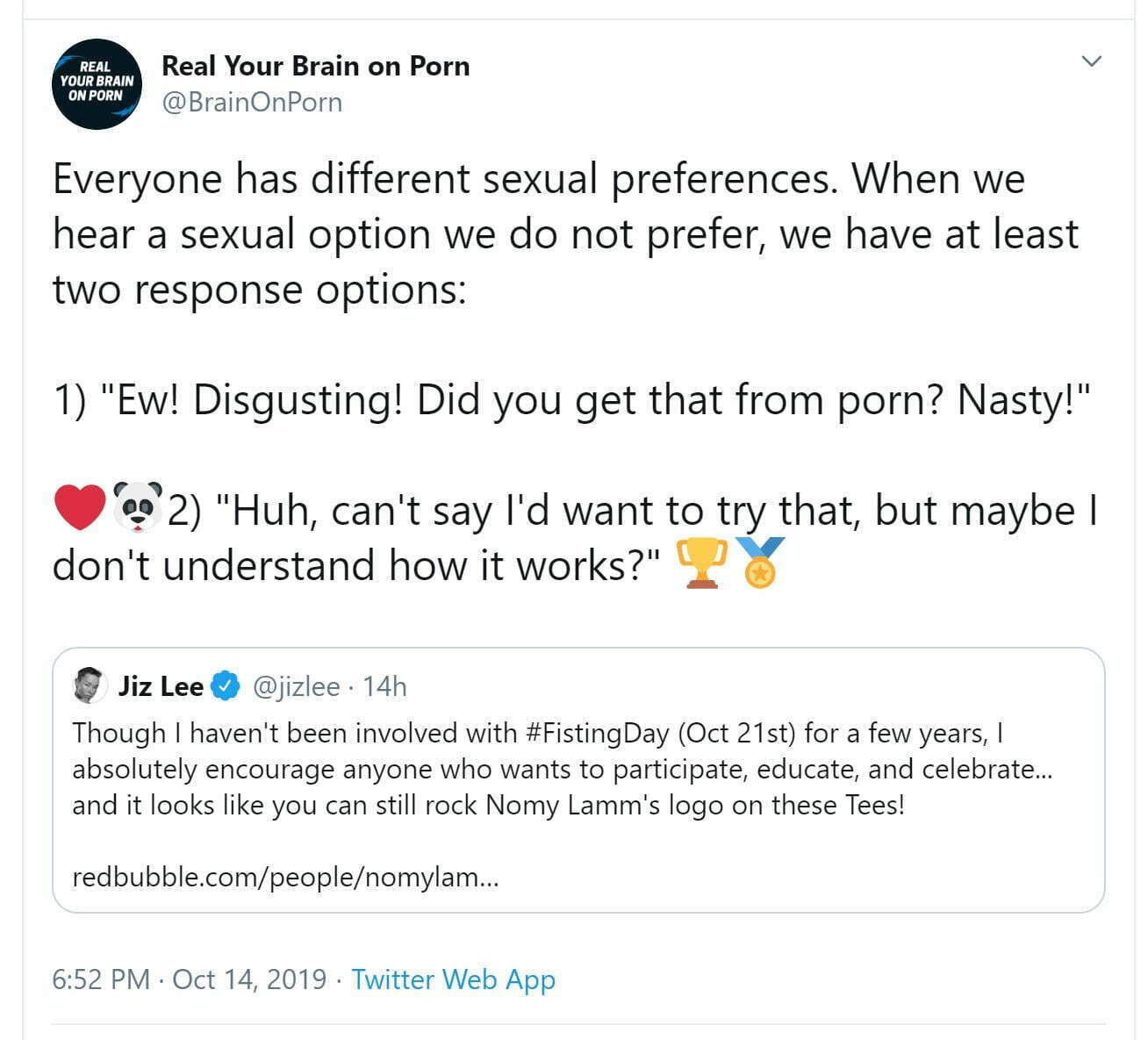Click the 6:52 PM Oct 14, 2019 timestamp
Screen dimensions: 1148x1040
click(189, 979)
